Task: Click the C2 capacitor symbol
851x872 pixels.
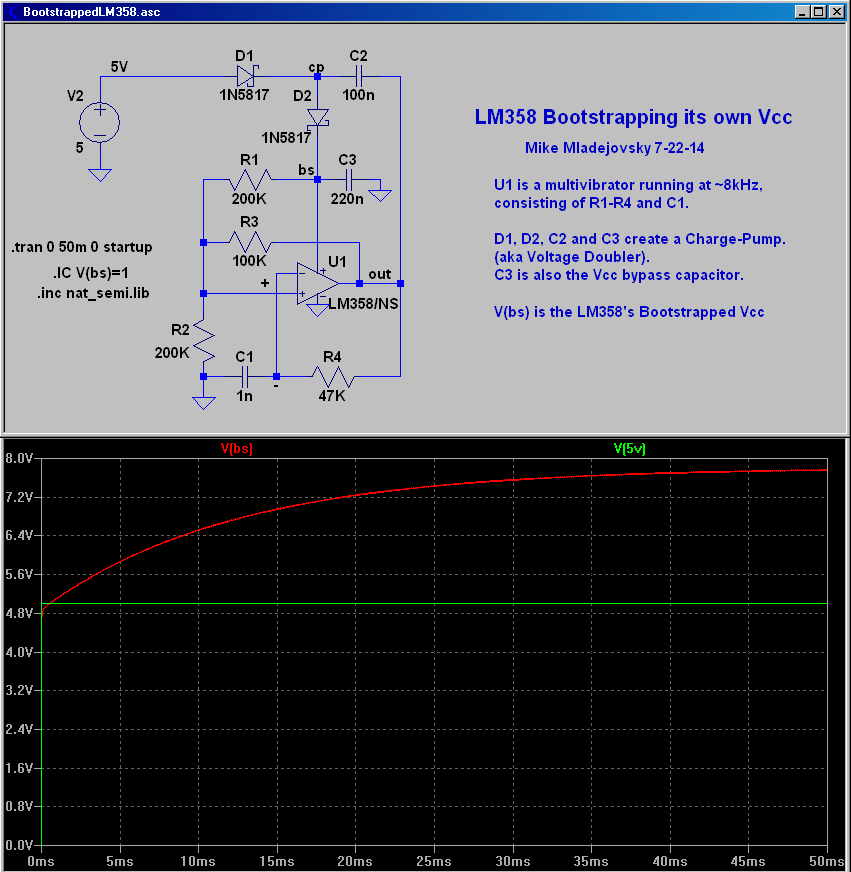Action: click(x=359, y=76)
